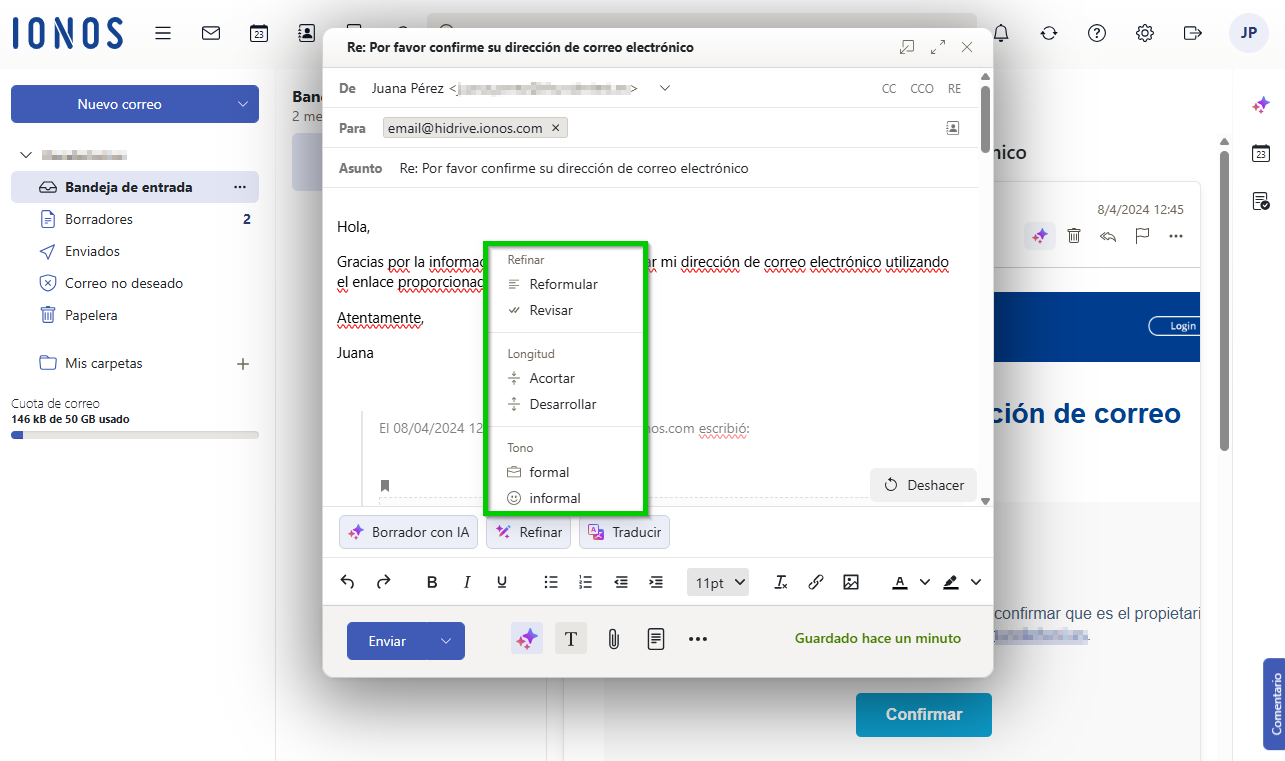Open the contact picker beside the Para field

[952, 127]
